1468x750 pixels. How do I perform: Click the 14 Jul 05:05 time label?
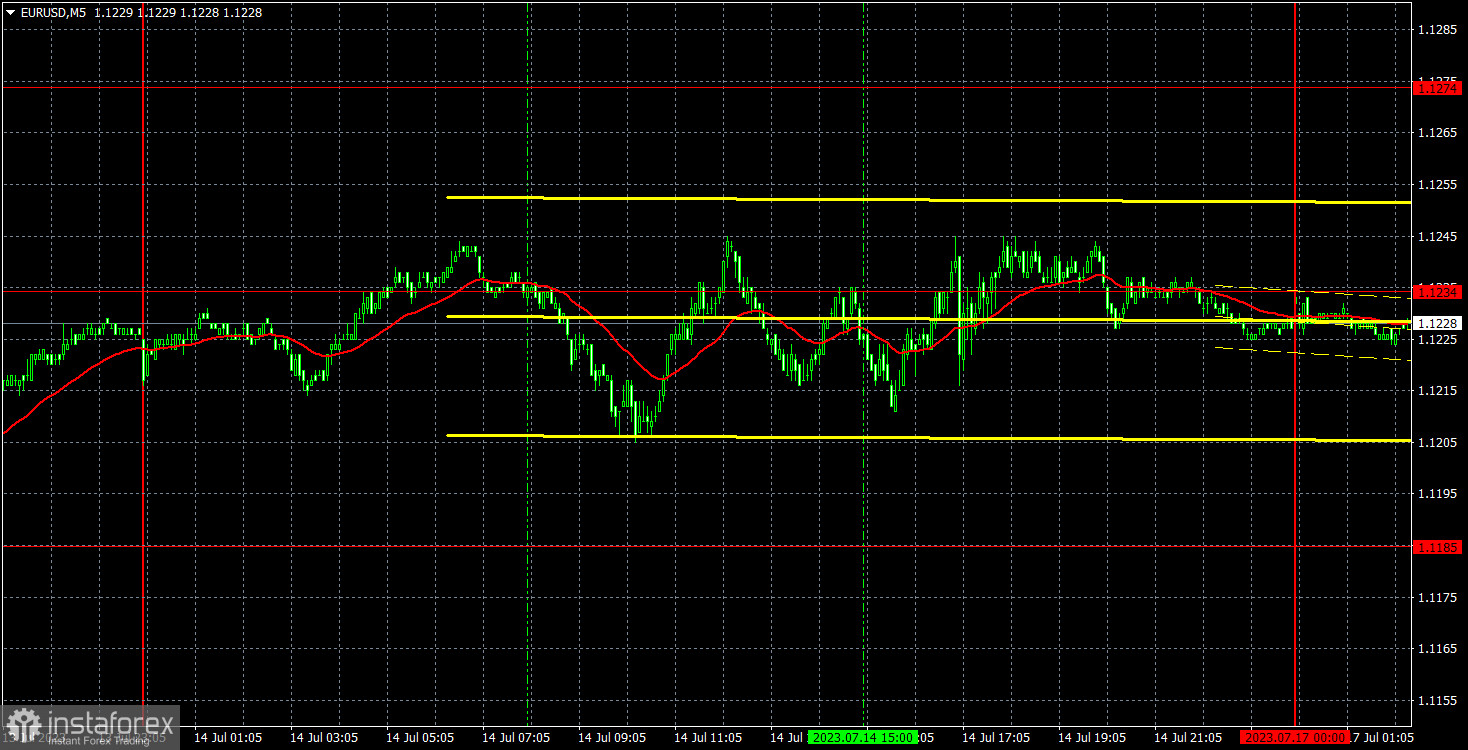[420, 737]
